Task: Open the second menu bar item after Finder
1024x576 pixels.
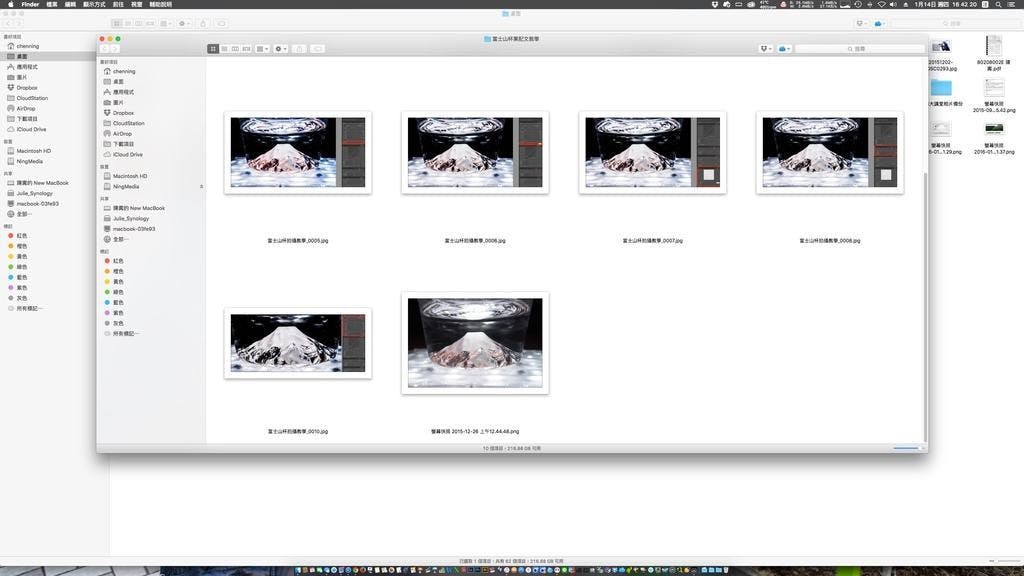Action: click(70, 5)
